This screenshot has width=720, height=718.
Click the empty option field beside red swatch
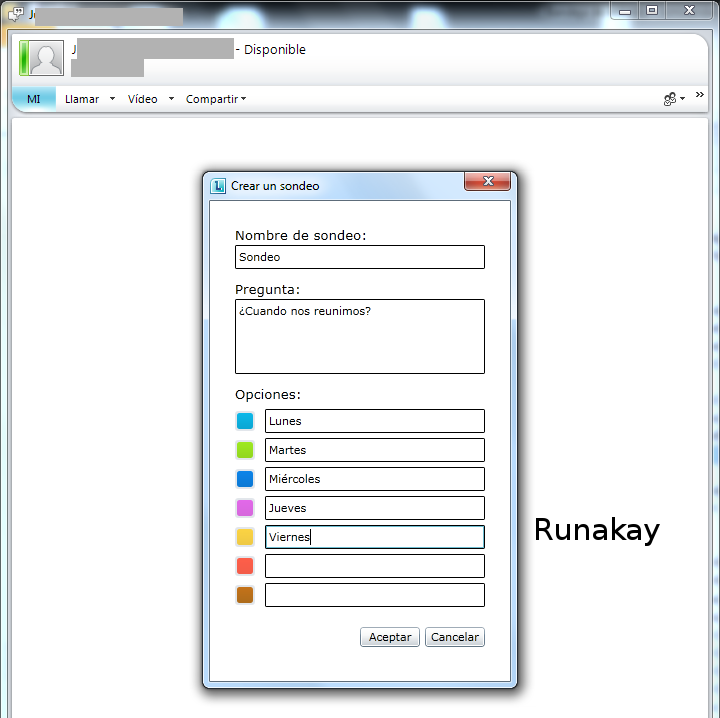tap(375, 566)
